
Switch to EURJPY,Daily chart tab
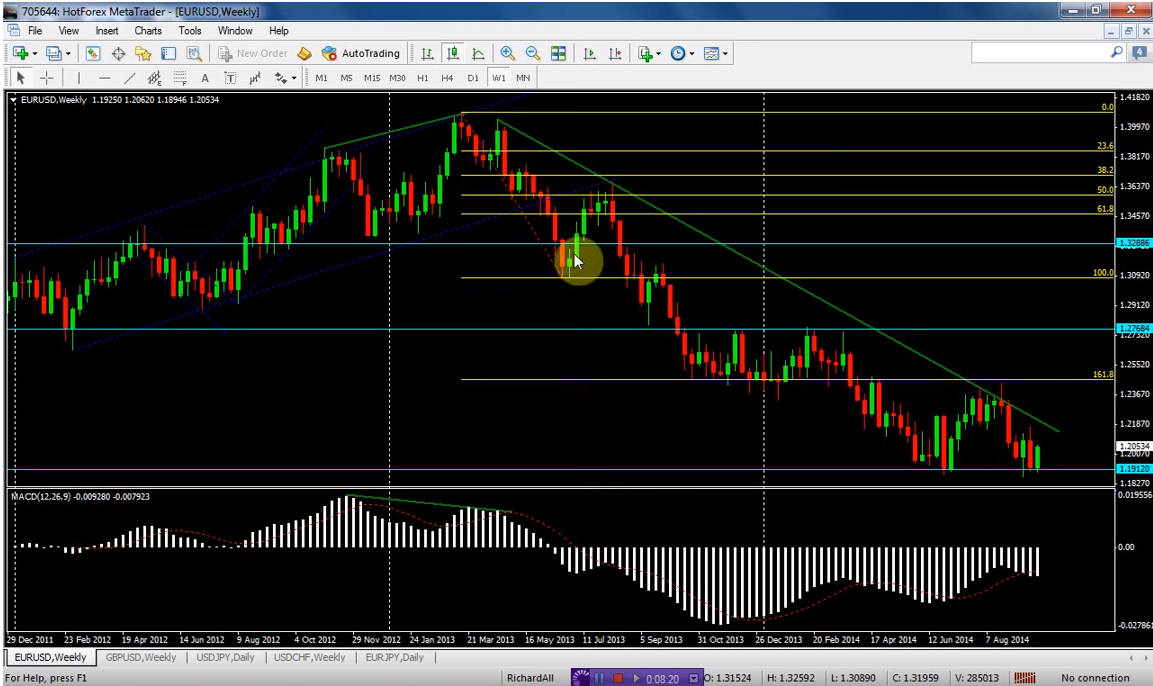coord(395,657)
